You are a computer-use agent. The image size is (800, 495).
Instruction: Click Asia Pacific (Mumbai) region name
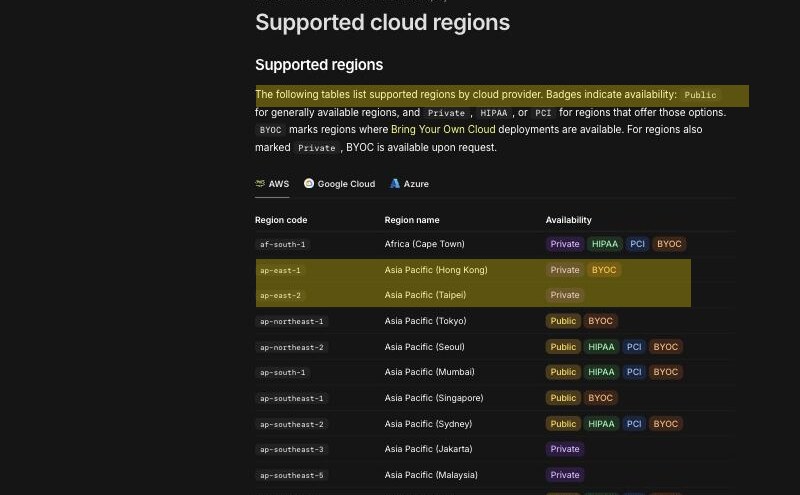coord(430,372)
